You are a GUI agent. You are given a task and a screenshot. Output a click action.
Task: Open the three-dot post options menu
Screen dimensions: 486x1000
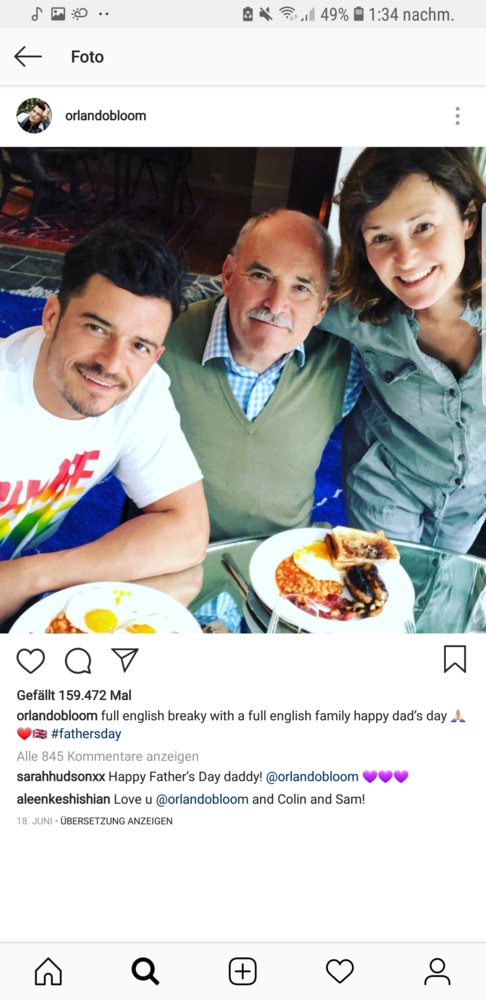[457, 115]
